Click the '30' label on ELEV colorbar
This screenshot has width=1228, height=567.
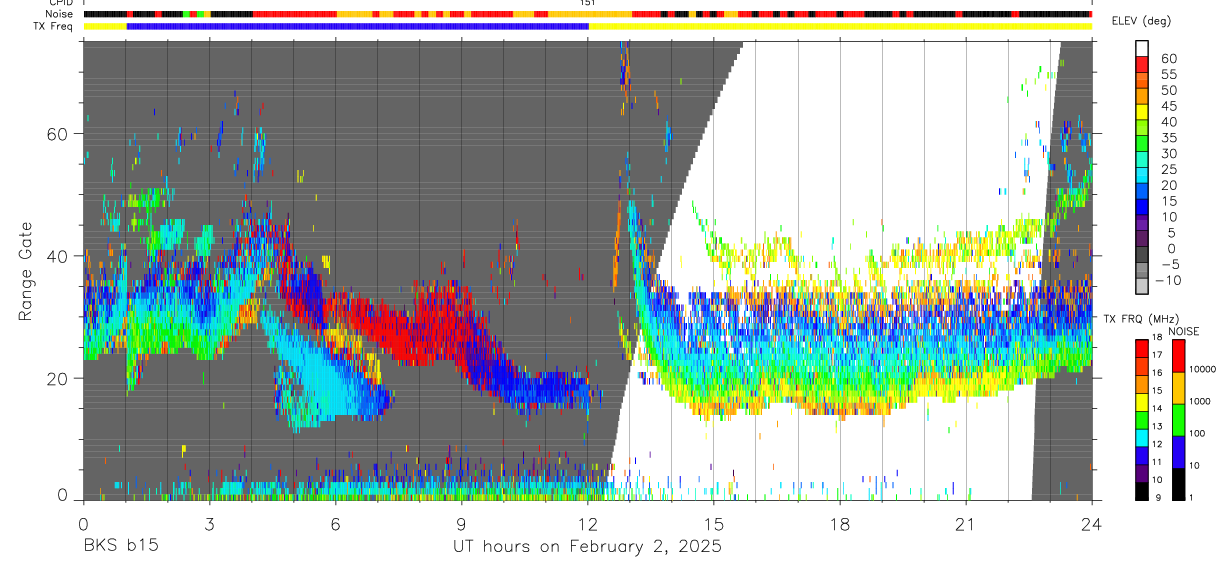click(x=1168, y=153)
